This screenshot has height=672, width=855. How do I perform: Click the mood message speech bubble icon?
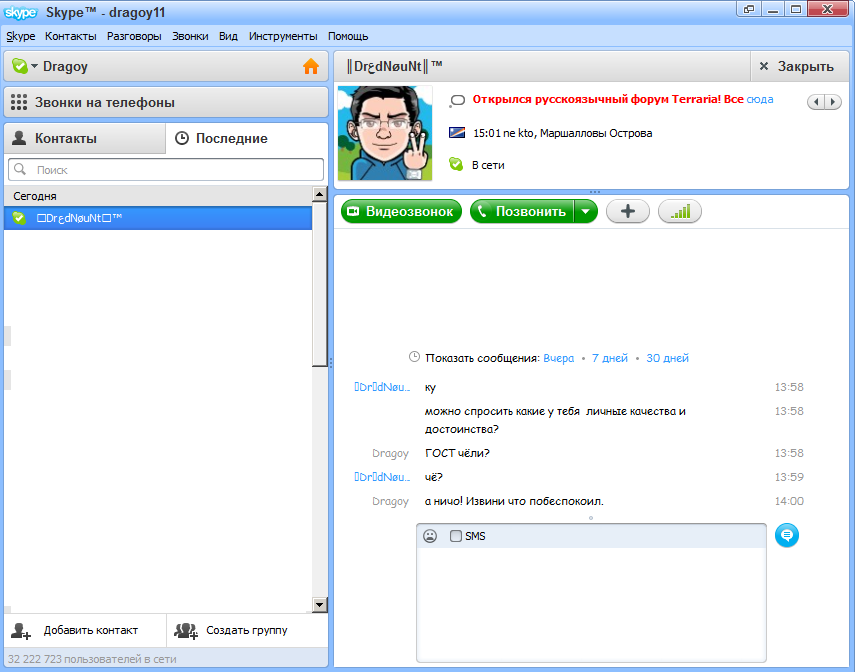click(x=457, y=100)
